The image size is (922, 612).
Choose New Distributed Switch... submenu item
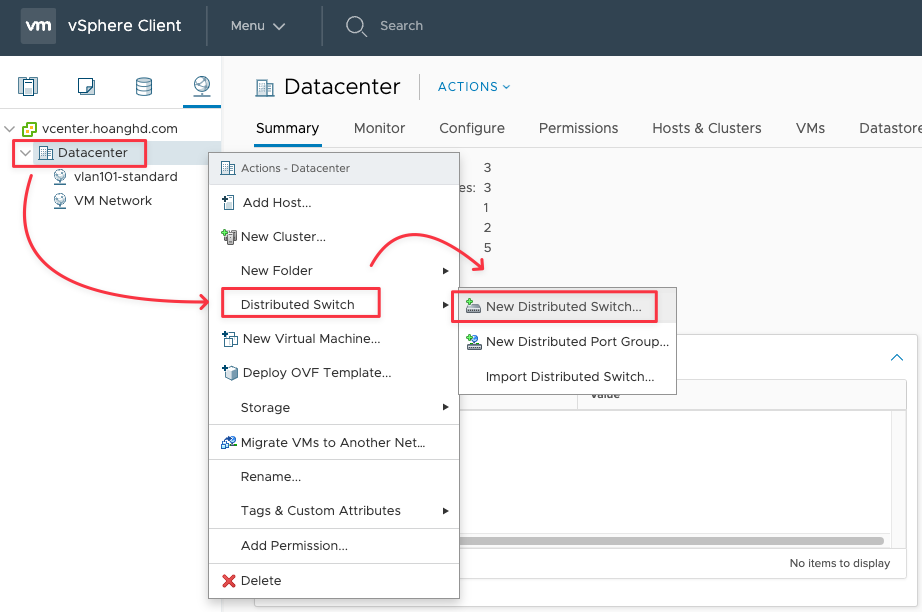(x=567, y=306)
